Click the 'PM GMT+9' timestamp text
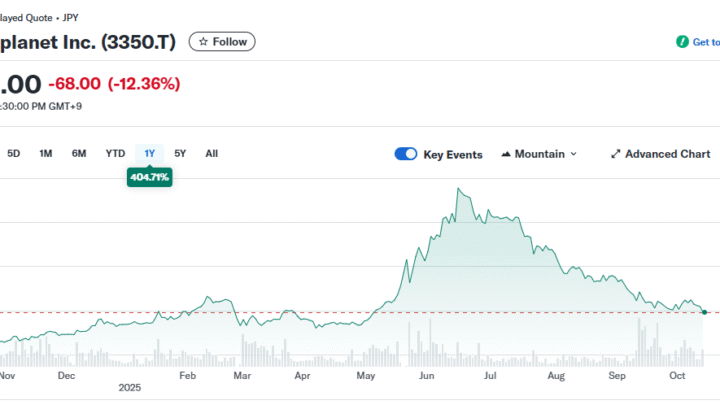 point(56,106)
